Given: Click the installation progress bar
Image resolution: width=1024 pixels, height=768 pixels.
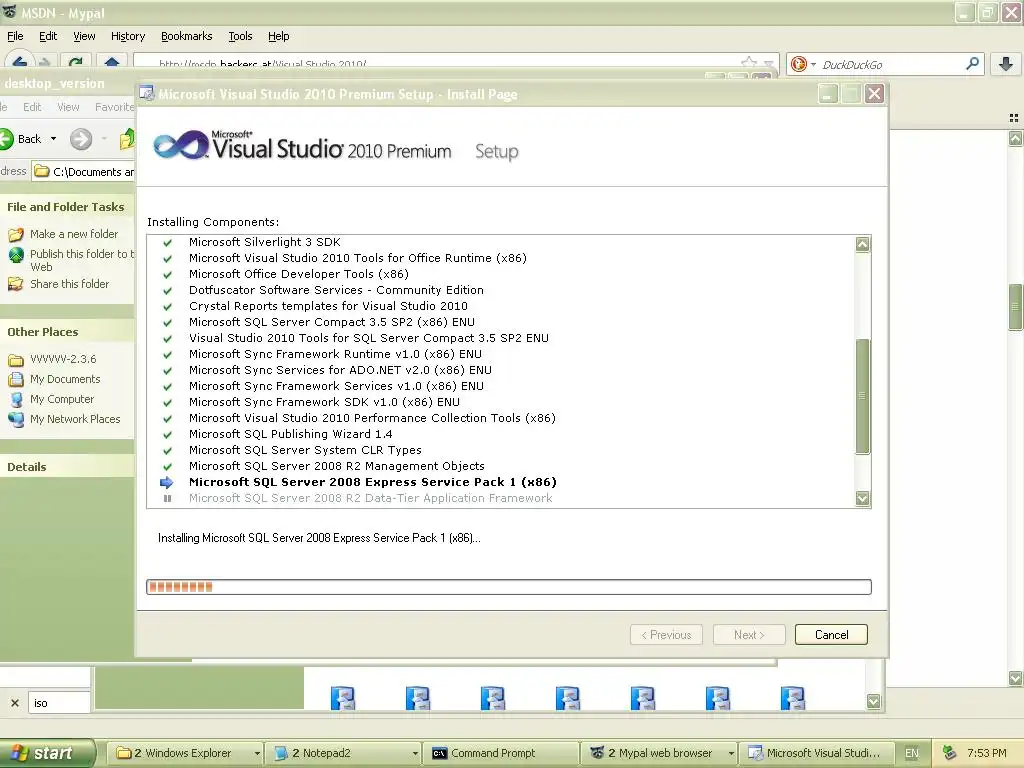Looking at the screenshot, I should pyautogui.click(x=509, y=586).
